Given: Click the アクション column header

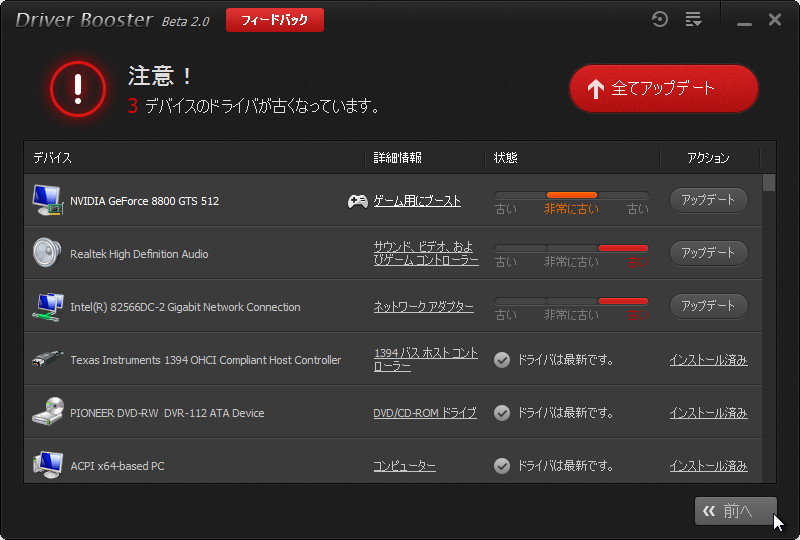Looking at the screenshot, I should (708, 158).
